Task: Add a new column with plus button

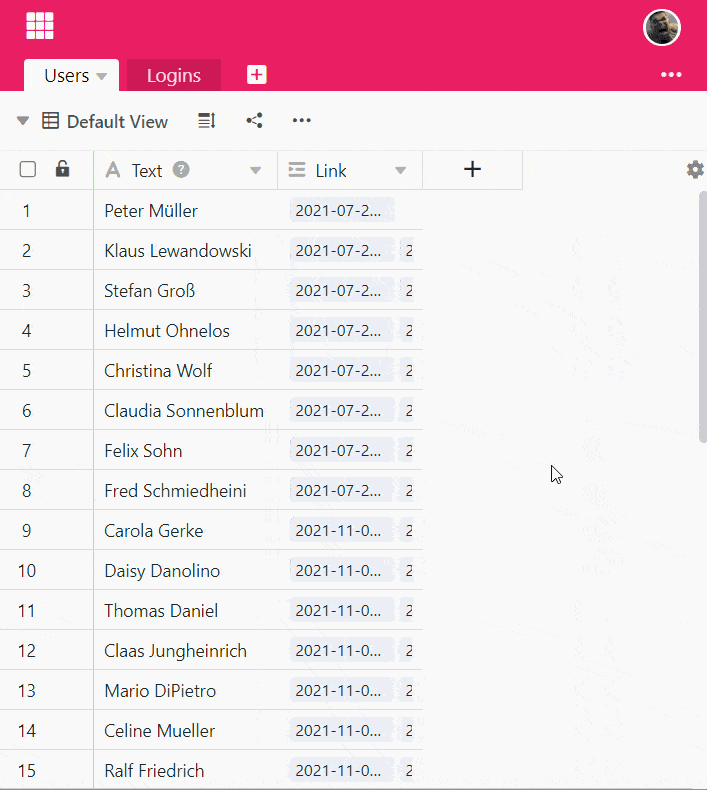Action: [x=472, y=170]
